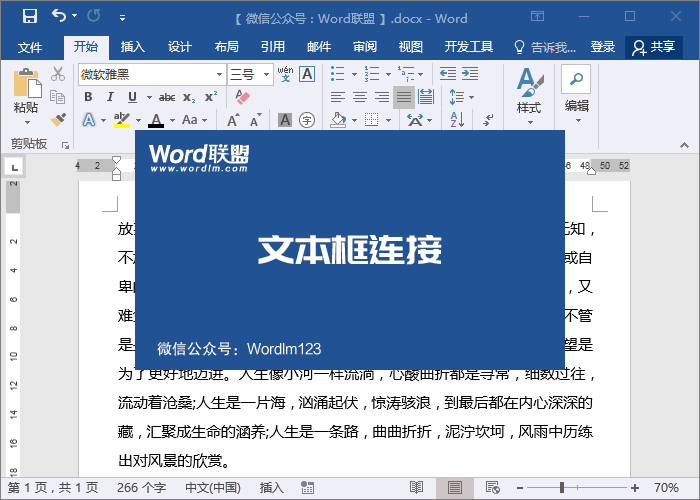Click the Shading paint bucket icon
The width and height of the screenshot is (700, 500).
(x=338, y=120)
